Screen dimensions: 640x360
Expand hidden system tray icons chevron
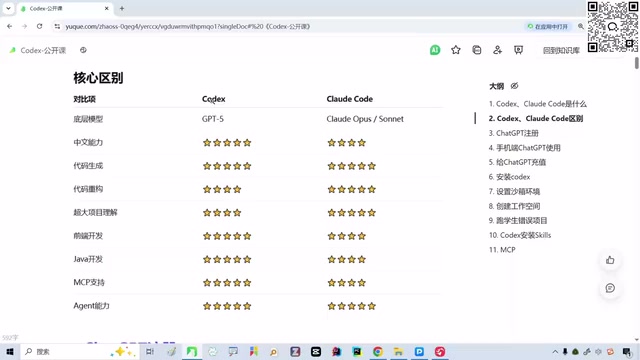pos(555,351)
